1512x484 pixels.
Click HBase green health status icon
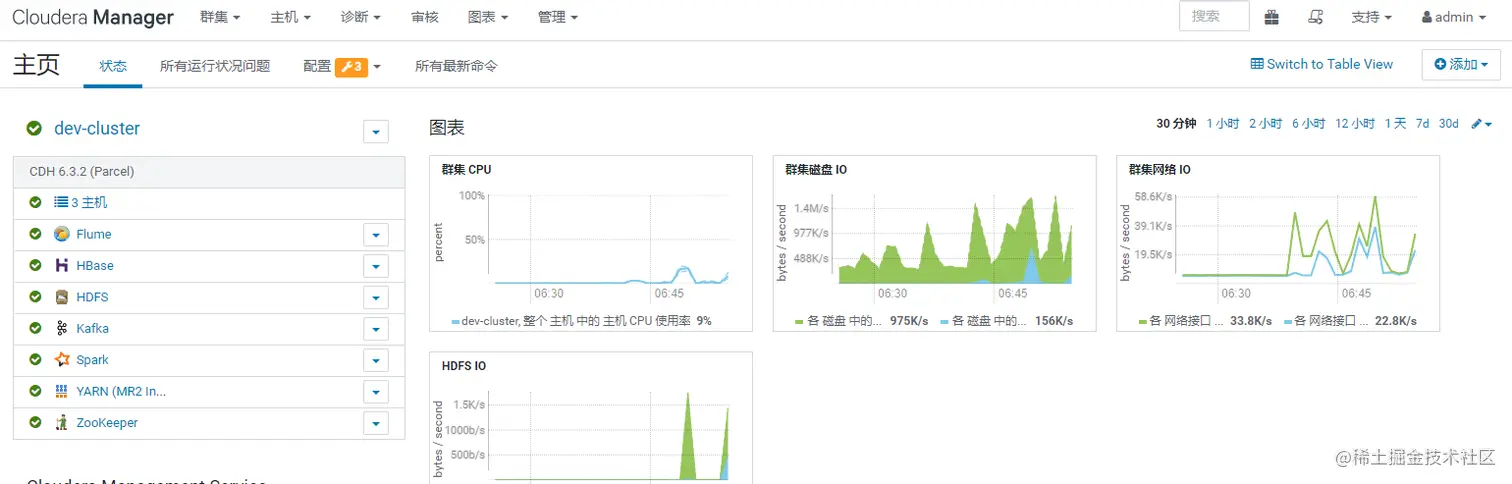tap(35, 265)
